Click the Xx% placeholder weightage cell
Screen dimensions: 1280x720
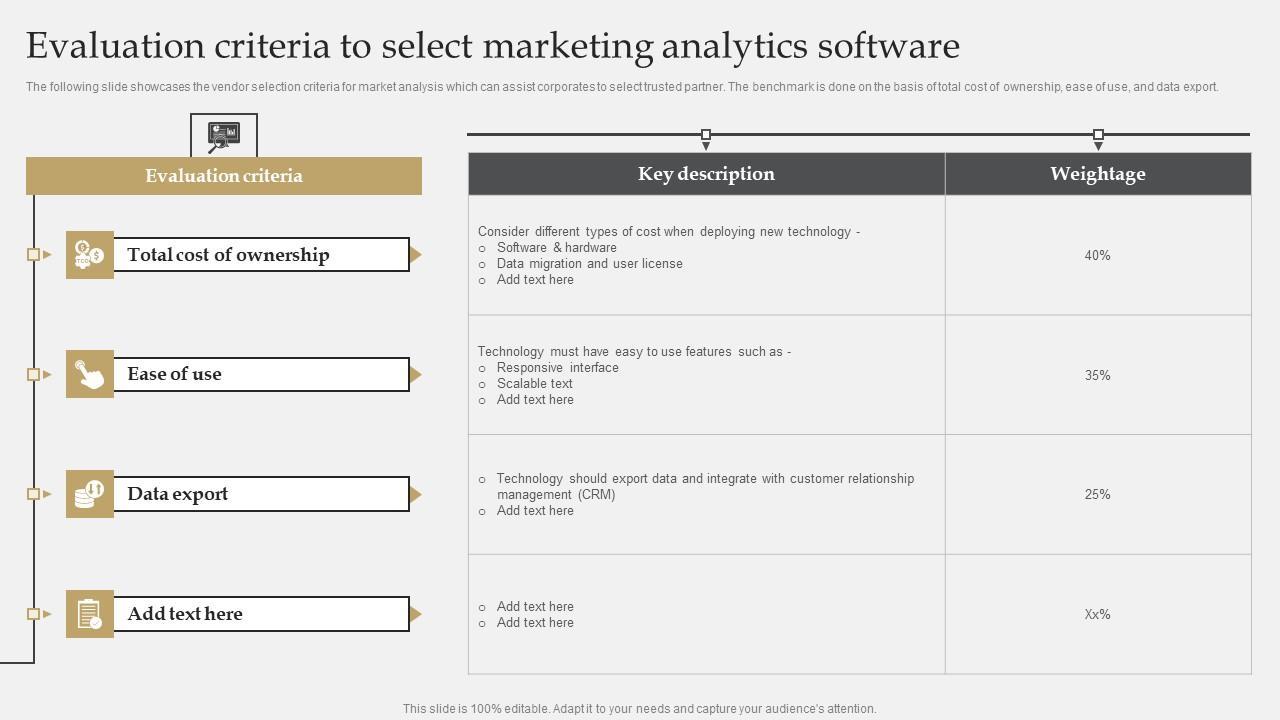(x=1098, y=615)
